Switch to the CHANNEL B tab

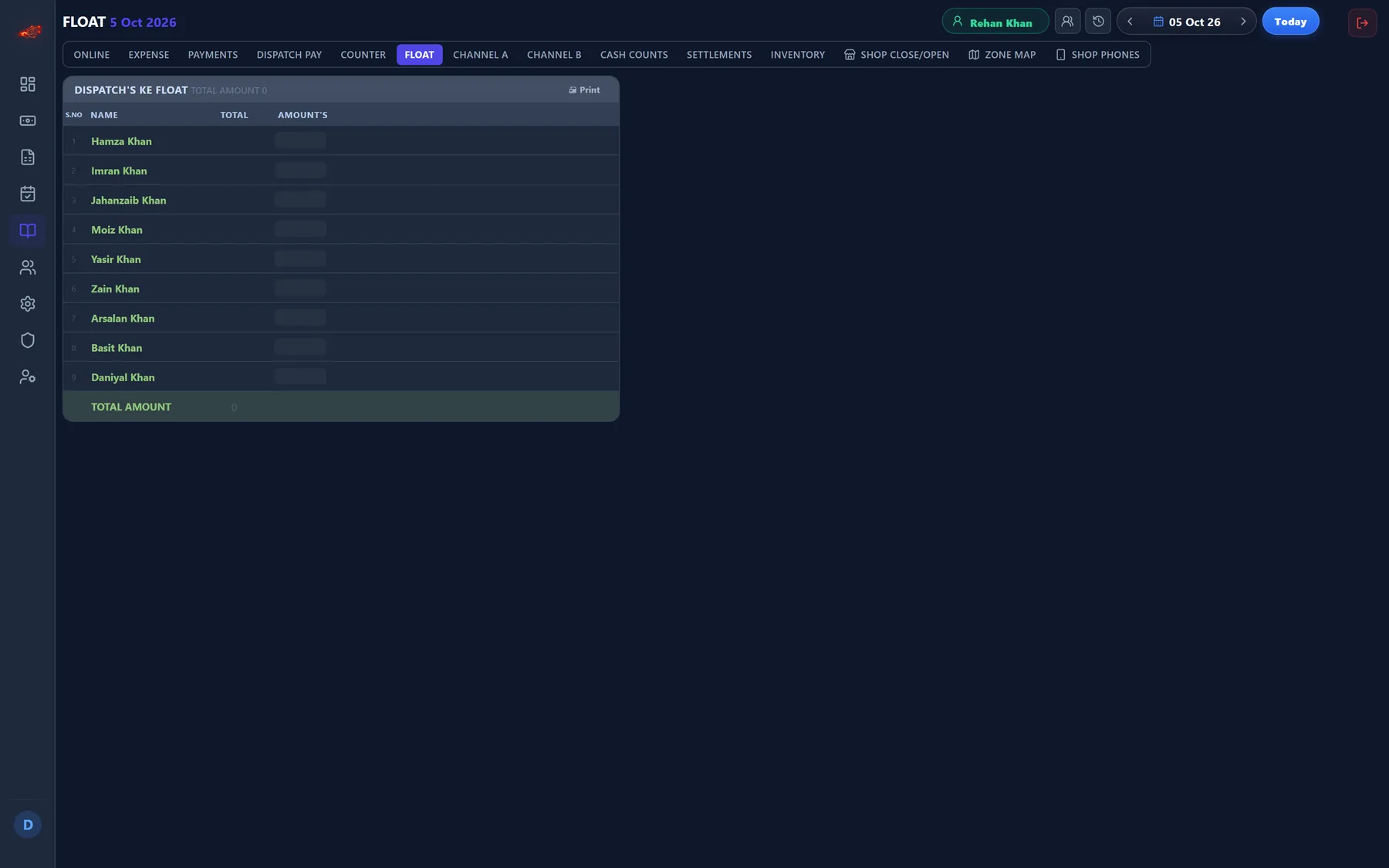554,55
